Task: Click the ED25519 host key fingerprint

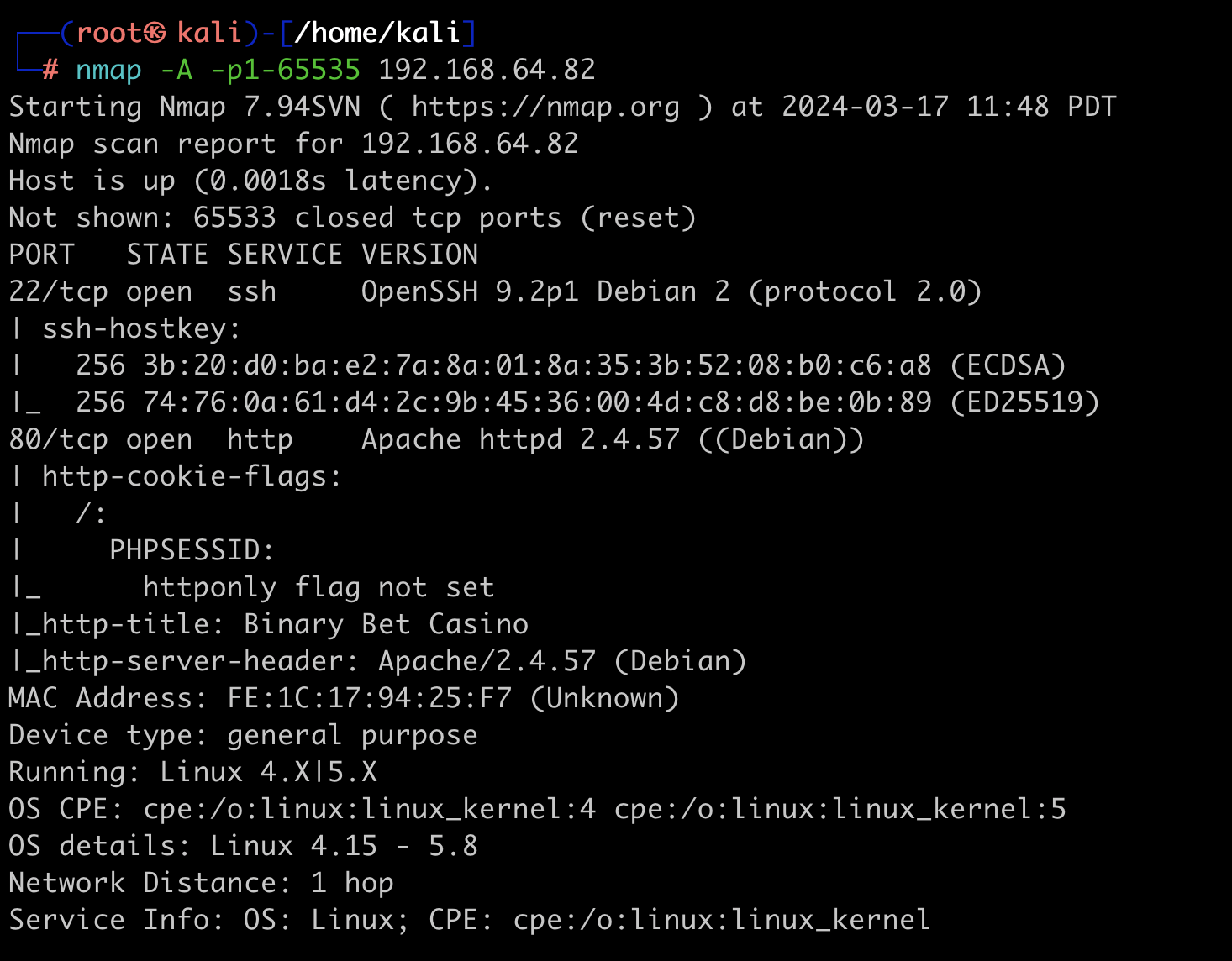Action: click(537, 402)
